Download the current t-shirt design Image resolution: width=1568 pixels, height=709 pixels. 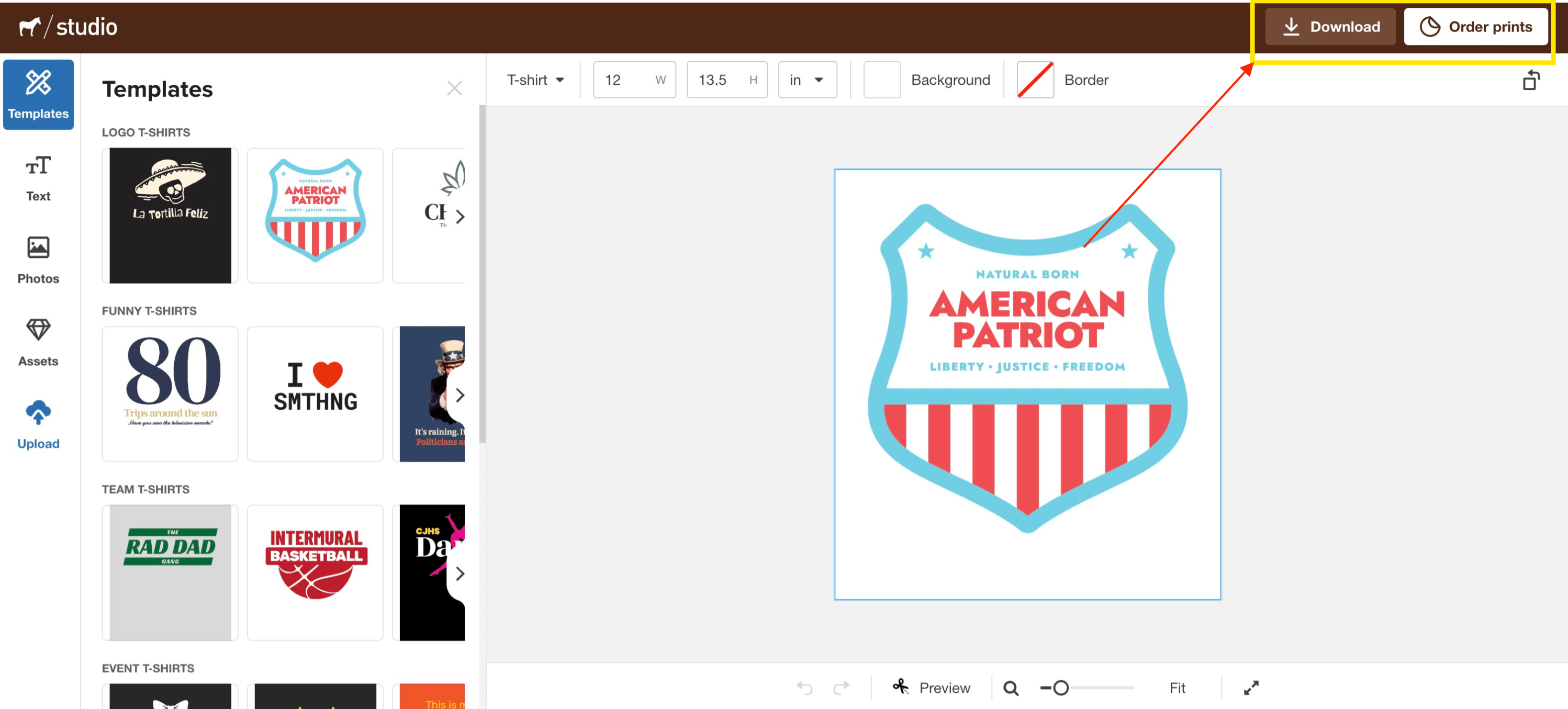pos(1331,27)
